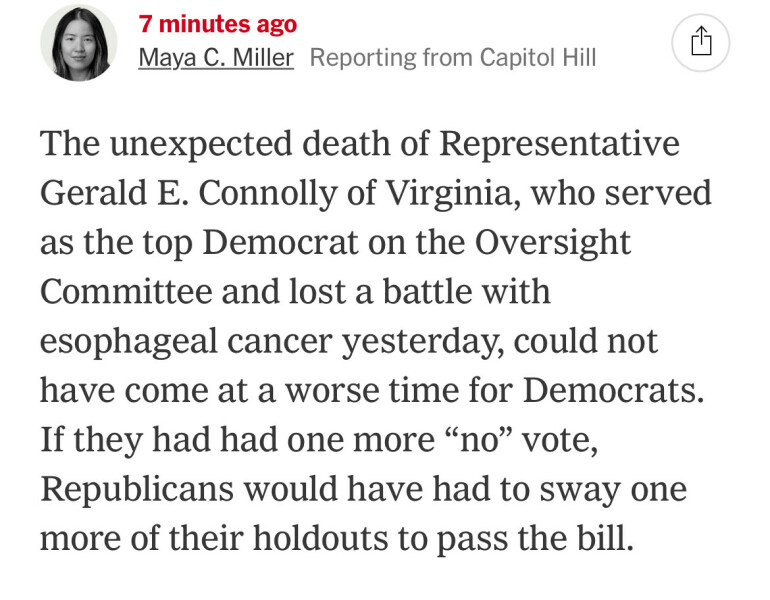The width and height of the screenshot is (770, 600).
Task: Click the word "Representative" in the first line
Action: point(559,144)
